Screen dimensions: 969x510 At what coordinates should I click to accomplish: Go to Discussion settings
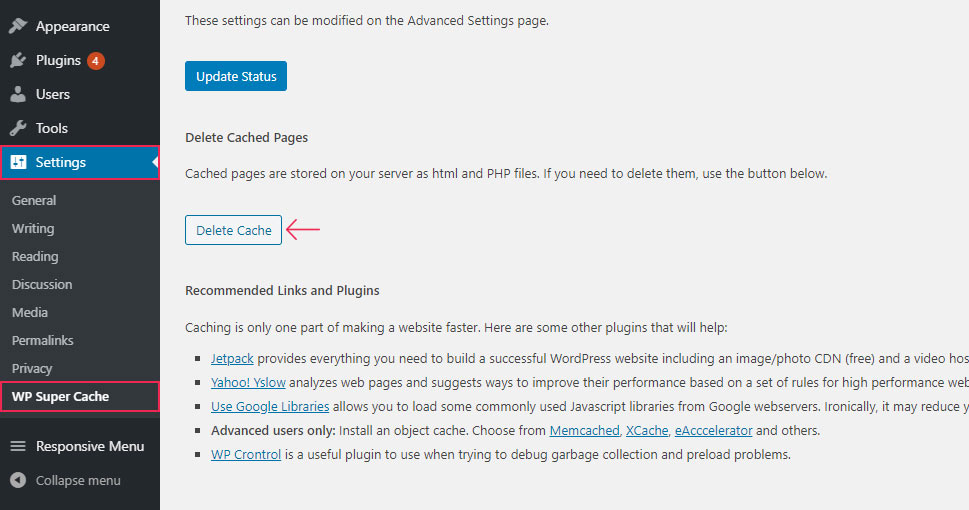(x=42, y=284)
